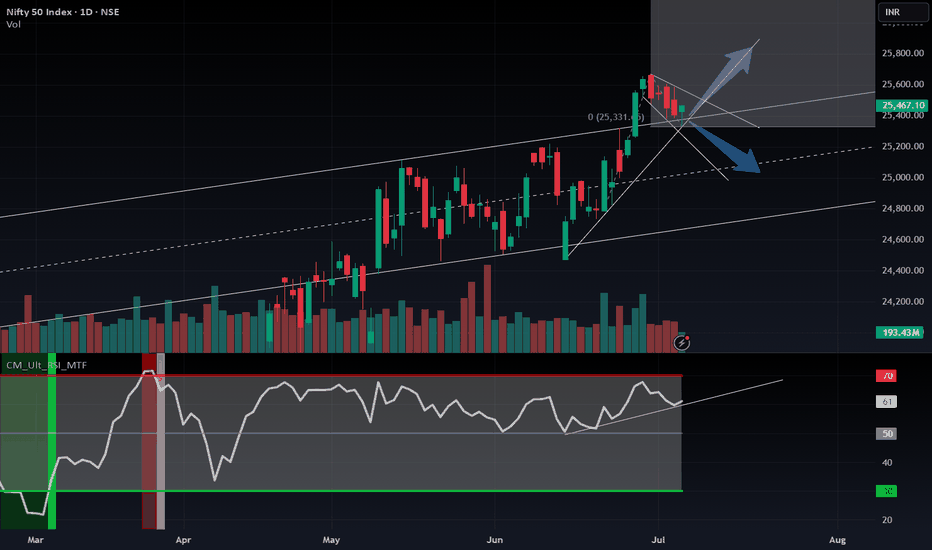
Task: Click the May label on time axis
Action: click(331, 540)
